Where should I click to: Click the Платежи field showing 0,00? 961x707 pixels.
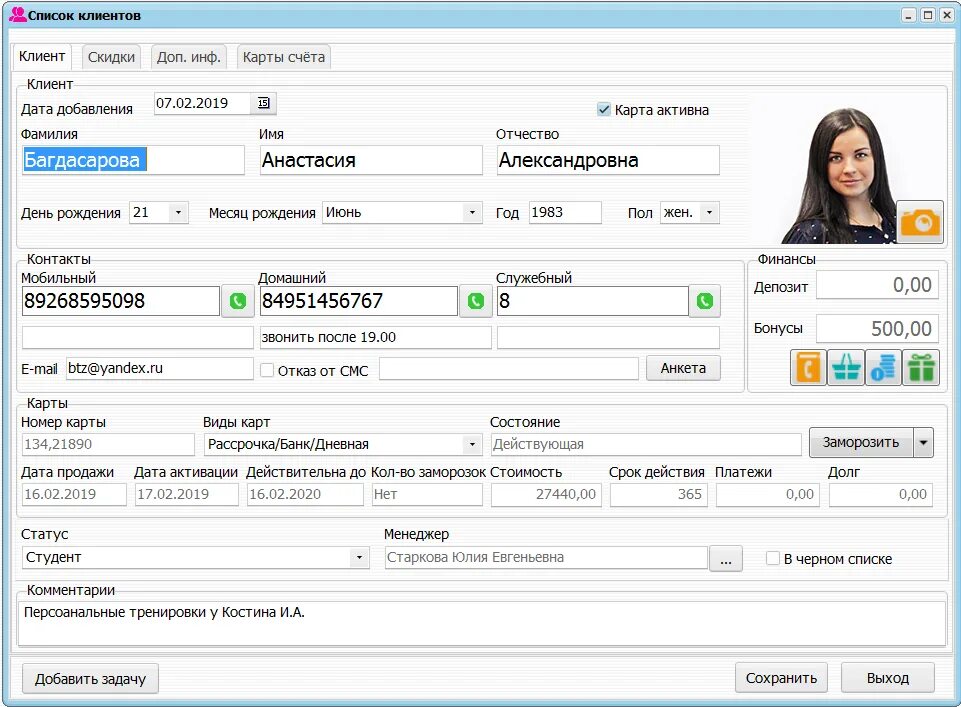(768, 494)
